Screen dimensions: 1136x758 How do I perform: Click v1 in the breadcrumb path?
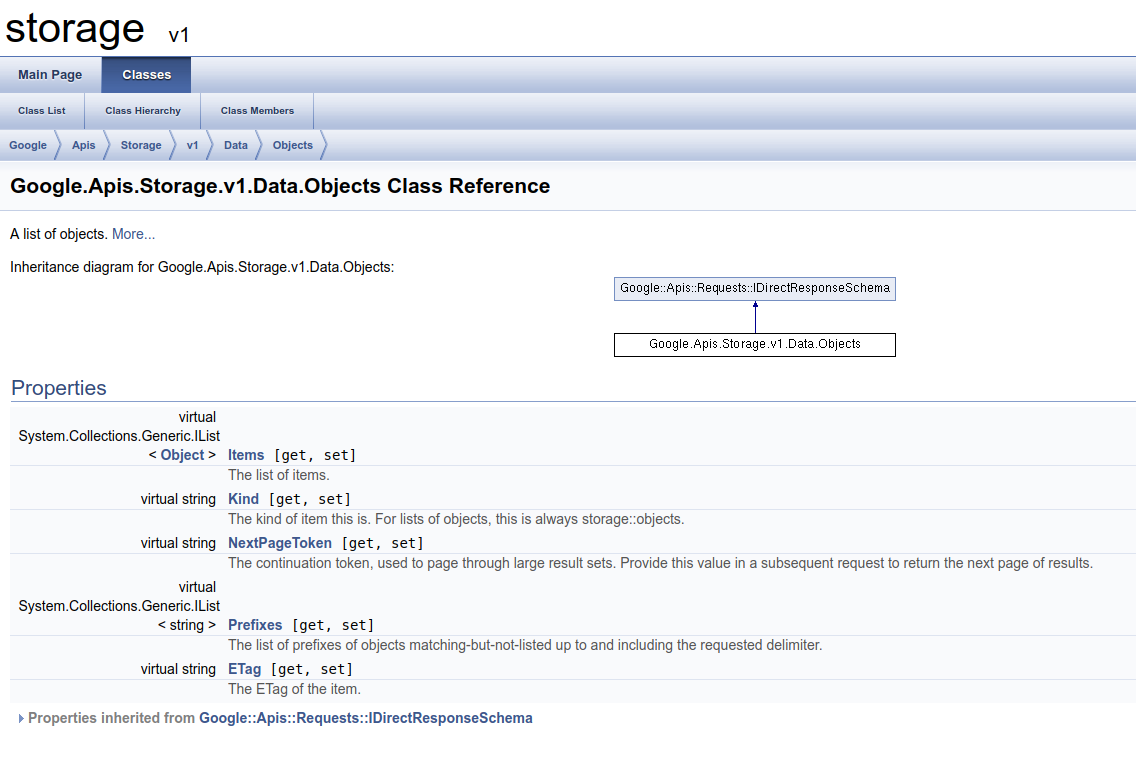point(192,145)
